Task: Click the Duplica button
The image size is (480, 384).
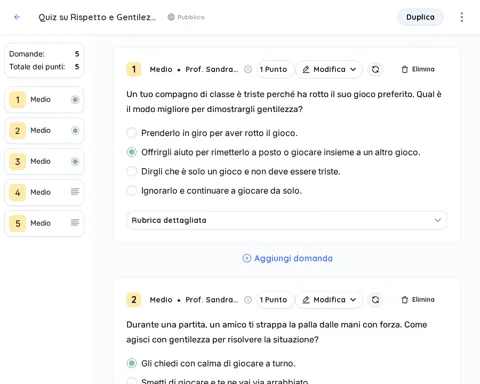Action: pos(420,17)
